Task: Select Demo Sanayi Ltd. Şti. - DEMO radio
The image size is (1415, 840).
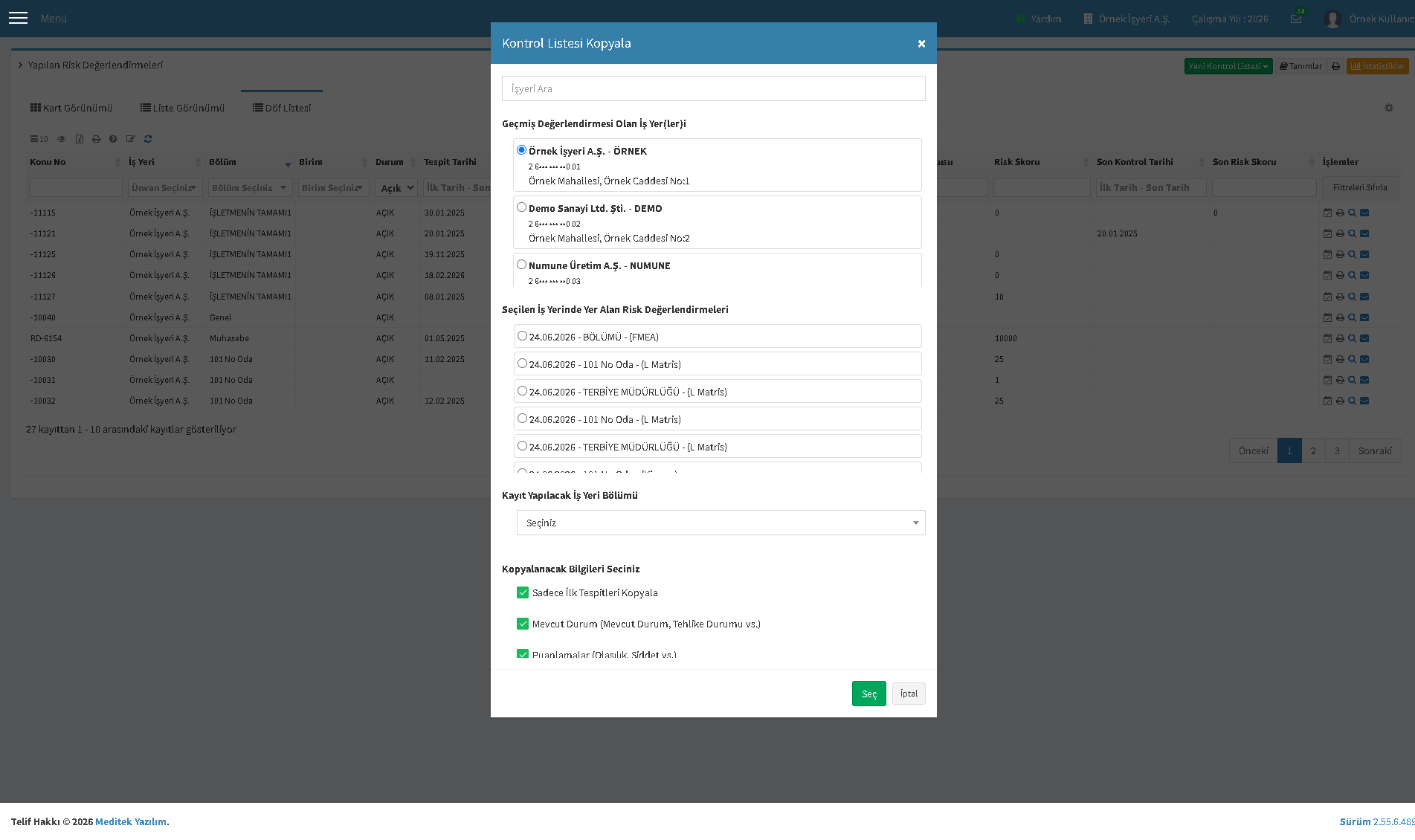Action: point(521,207)
